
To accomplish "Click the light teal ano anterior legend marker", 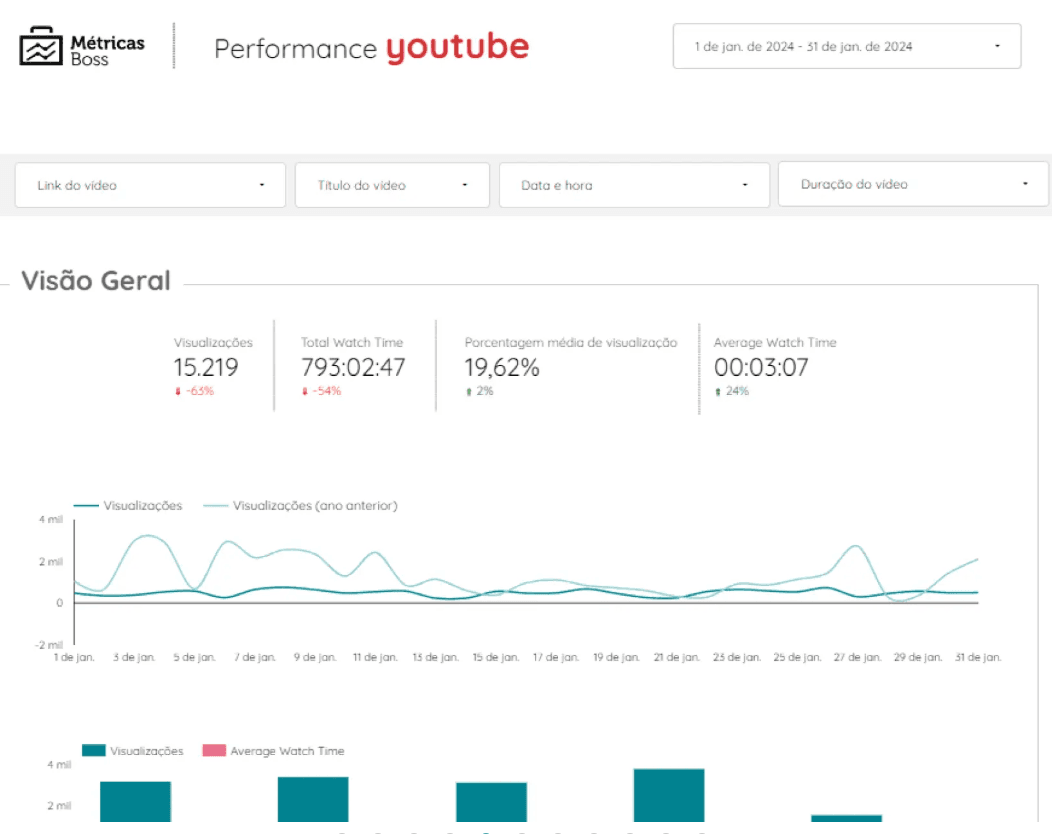I will coord(218,505).
